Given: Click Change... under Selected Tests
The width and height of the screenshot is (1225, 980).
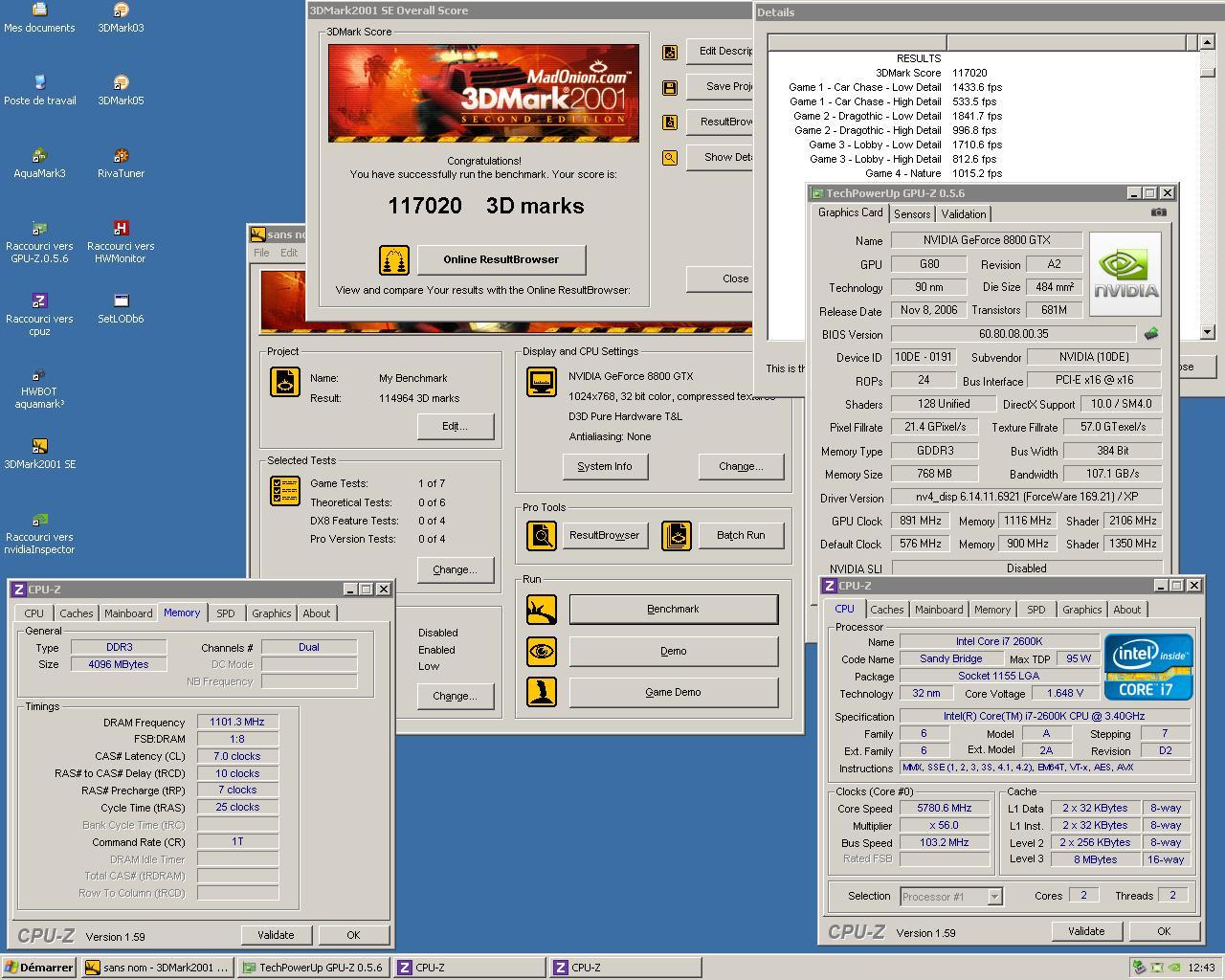Looking at the screenshot, I should pos(455,569).
